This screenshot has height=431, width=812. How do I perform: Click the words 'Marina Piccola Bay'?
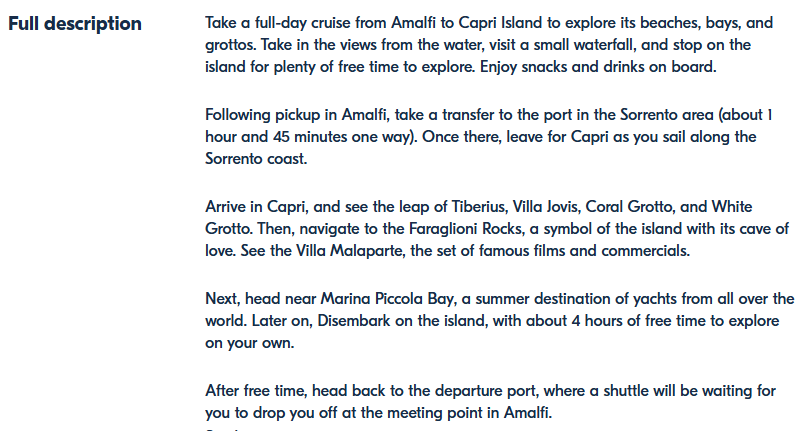[386, 299]
